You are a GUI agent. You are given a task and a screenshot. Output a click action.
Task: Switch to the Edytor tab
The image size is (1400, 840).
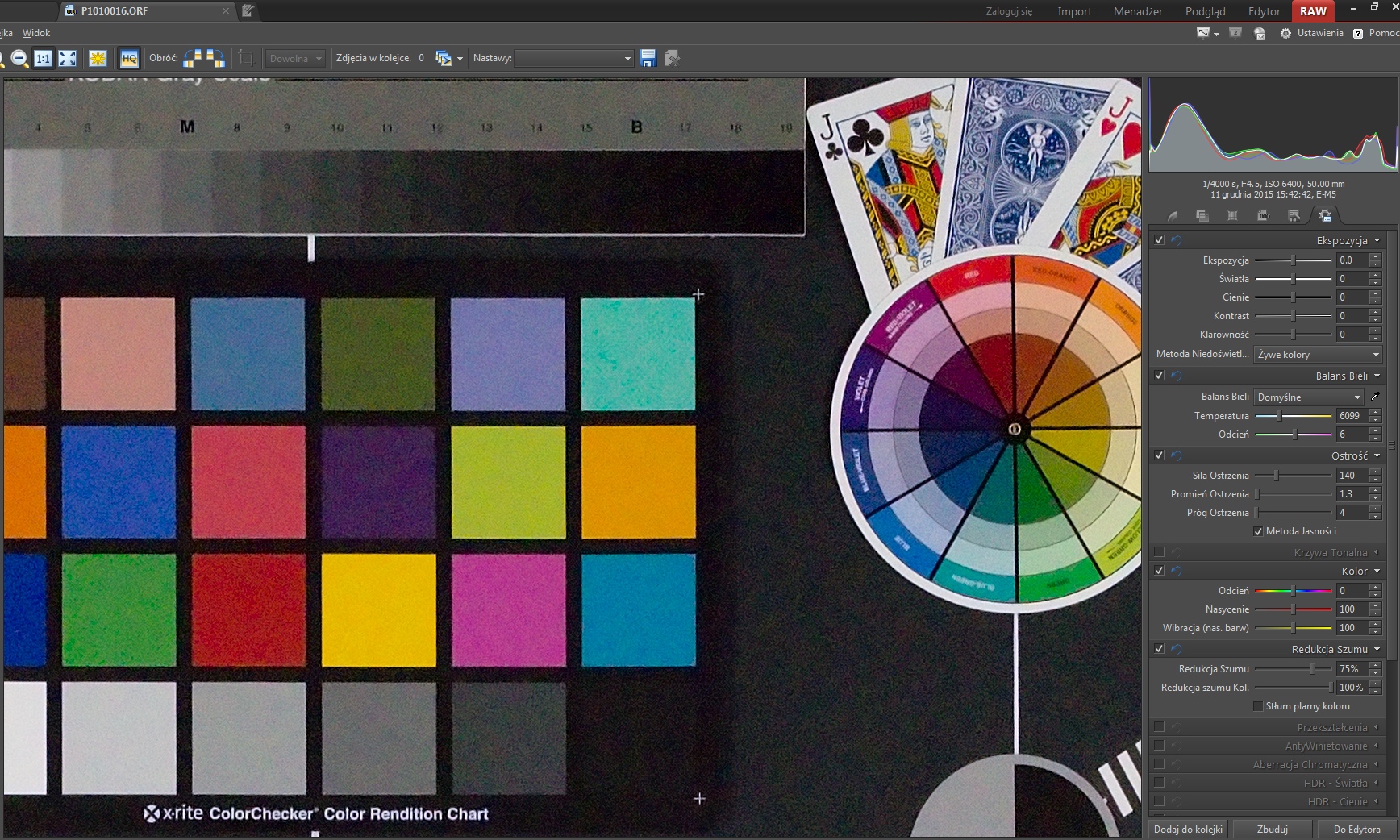point(1264,11)
